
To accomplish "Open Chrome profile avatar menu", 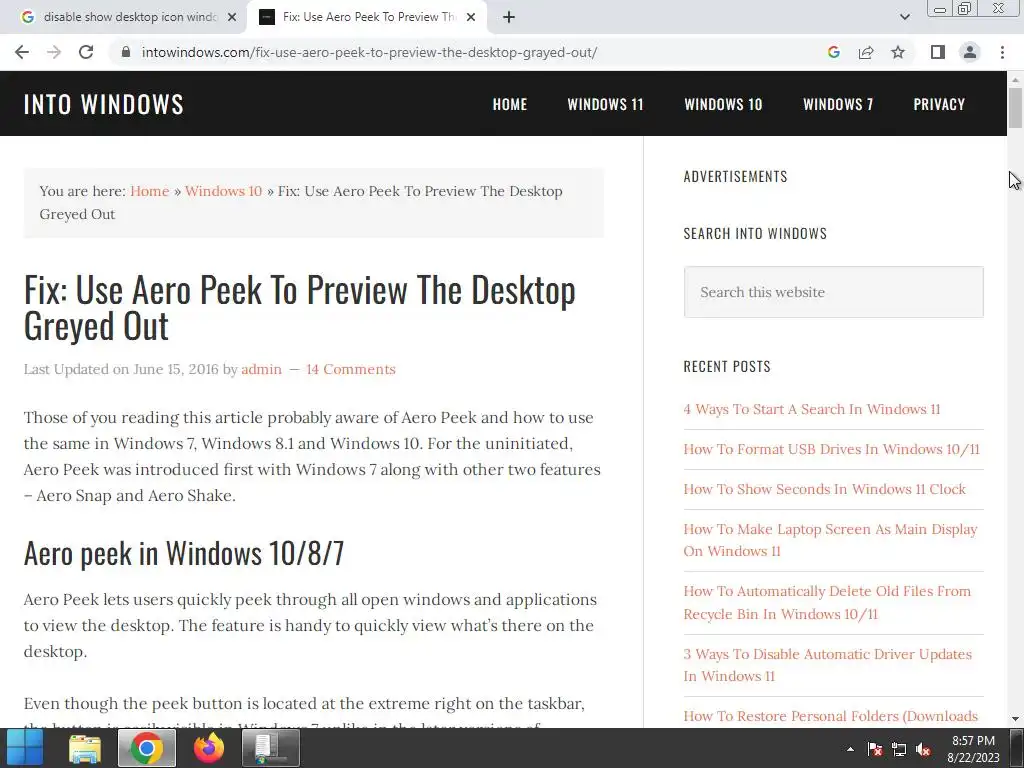I will coord(970,52).
